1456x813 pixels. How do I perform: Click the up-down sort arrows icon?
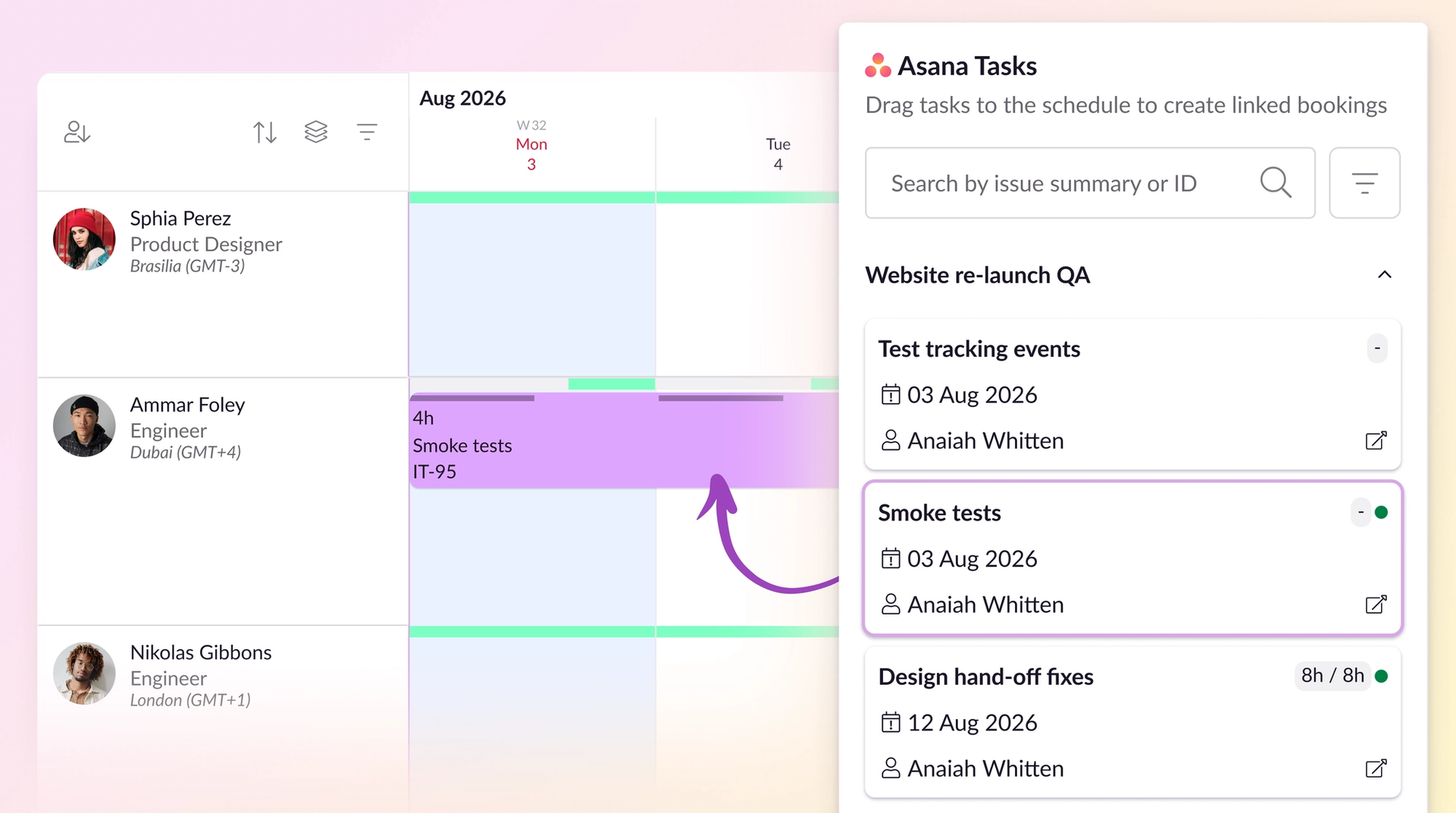265,131
